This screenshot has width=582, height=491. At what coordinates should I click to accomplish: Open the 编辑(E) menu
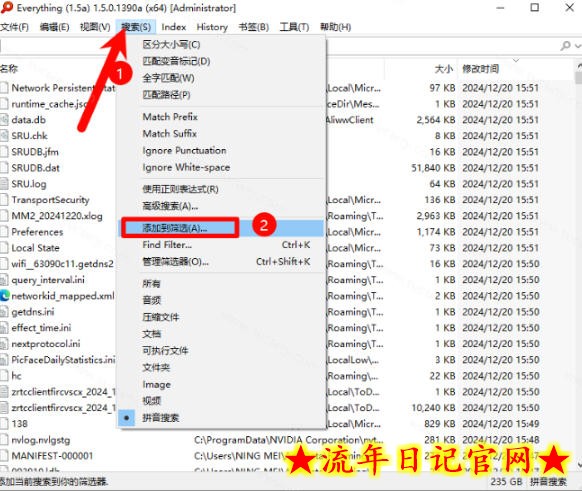[x=54, y=27]
